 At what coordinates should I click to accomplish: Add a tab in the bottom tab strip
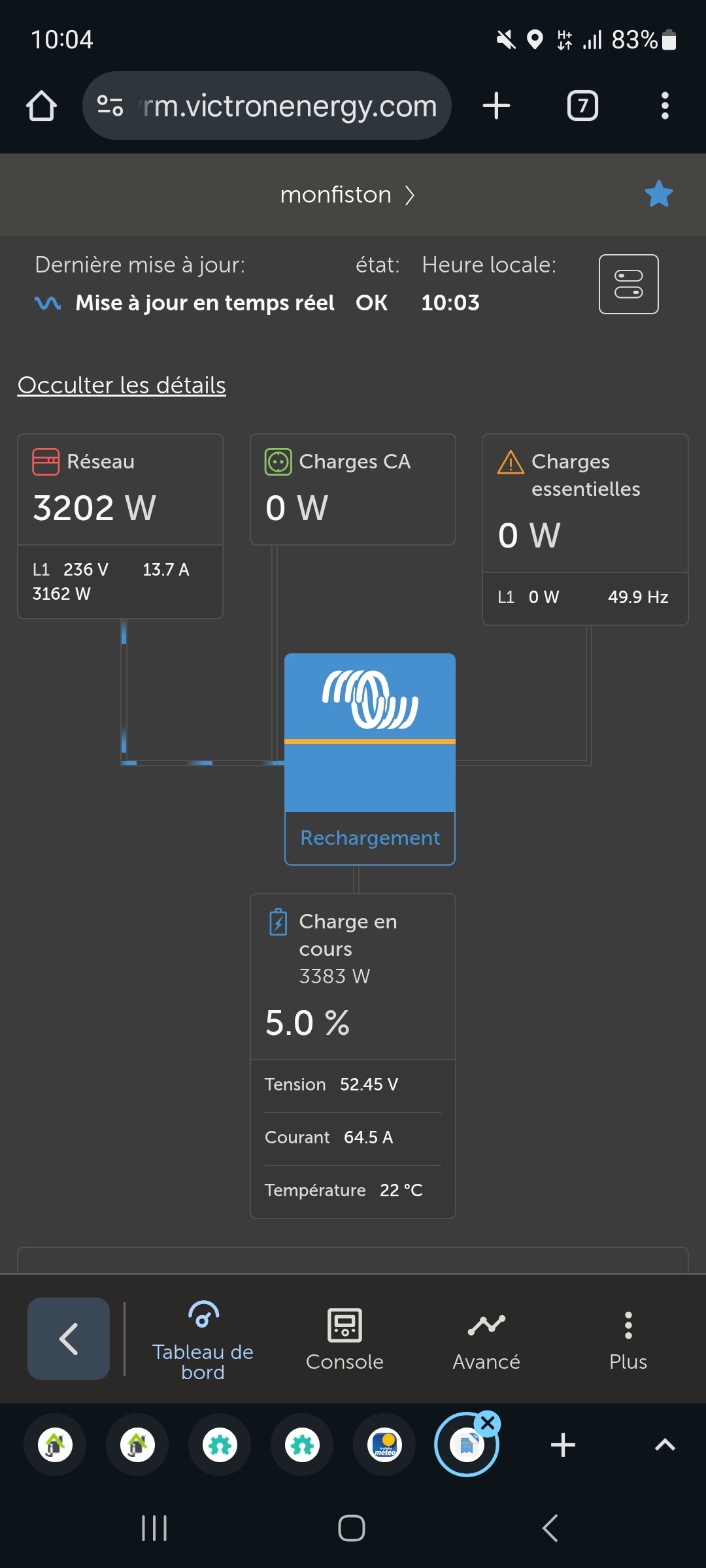[563, 1445]
